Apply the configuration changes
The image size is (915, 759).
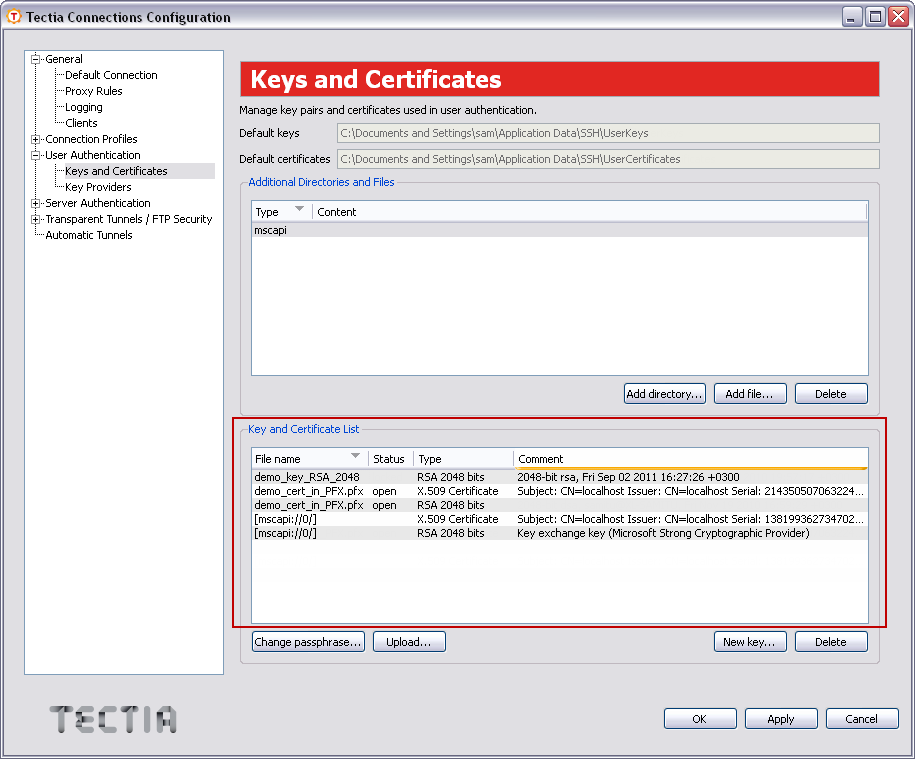[x=781, y=718]
